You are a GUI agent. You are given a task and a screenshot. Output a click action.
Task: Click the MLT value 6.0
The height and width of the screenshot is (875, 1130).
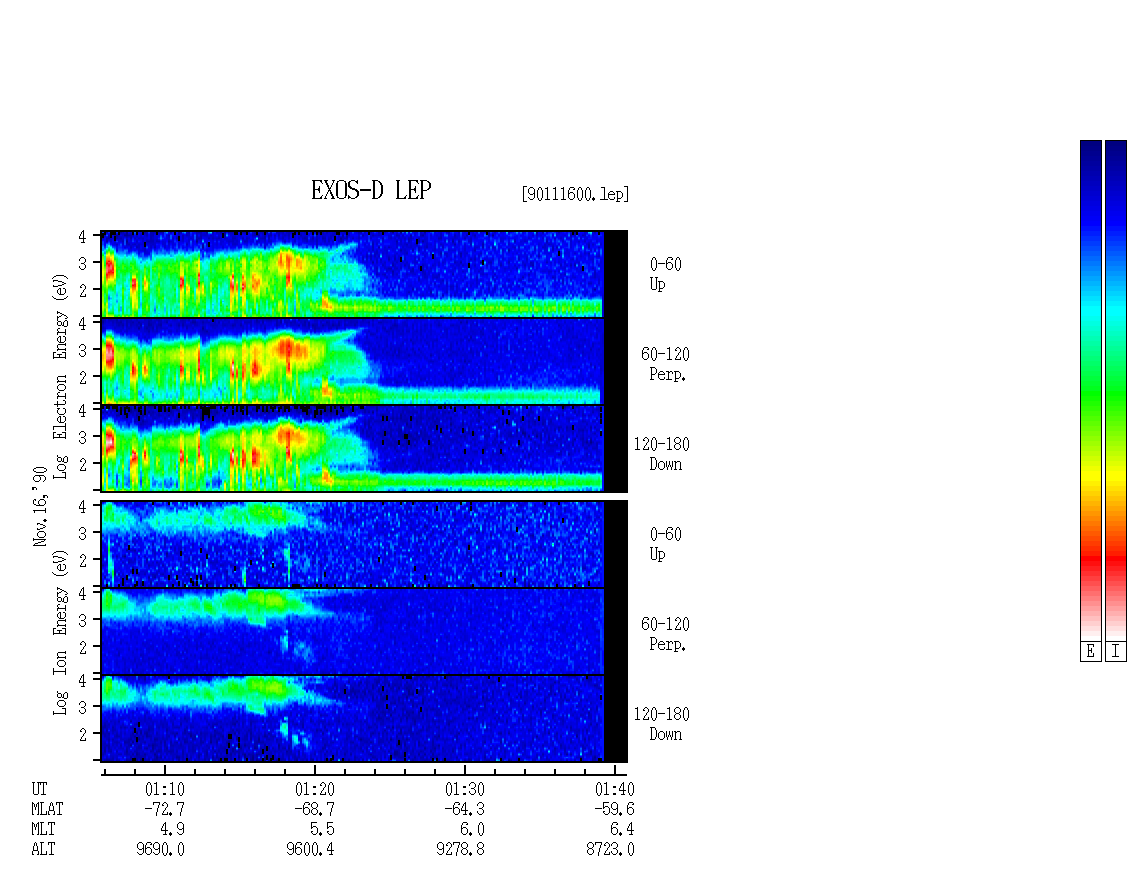(473, 830)
